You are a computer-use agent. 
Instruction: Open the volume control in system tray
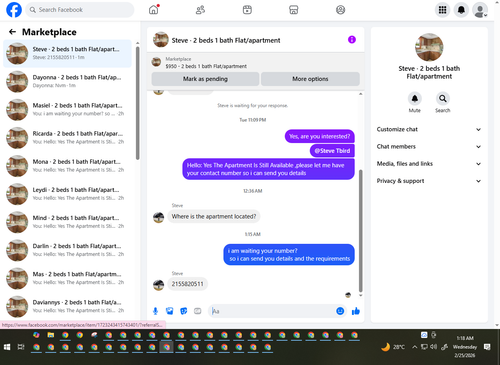pos(433,347)
